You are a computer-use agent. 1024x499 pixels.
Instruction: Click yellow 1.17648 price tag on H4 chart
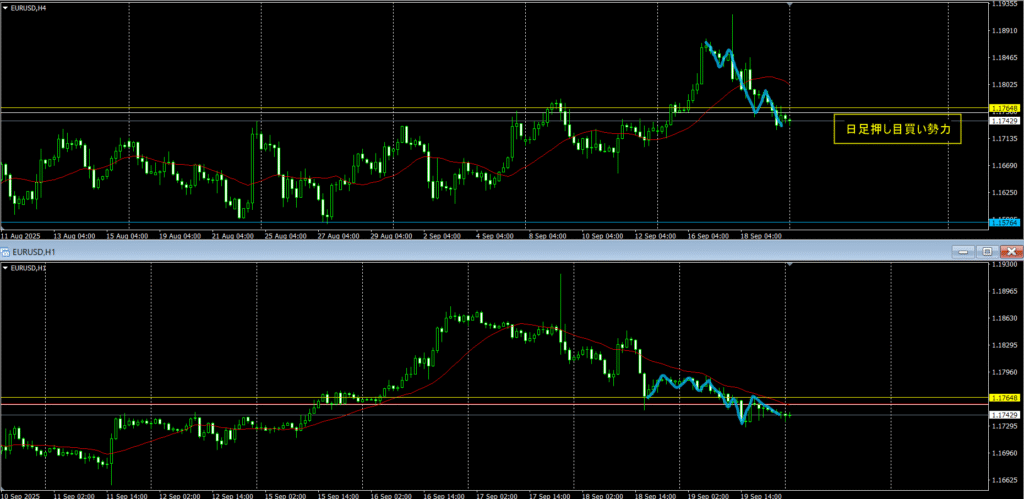(x=1003, y=108)
